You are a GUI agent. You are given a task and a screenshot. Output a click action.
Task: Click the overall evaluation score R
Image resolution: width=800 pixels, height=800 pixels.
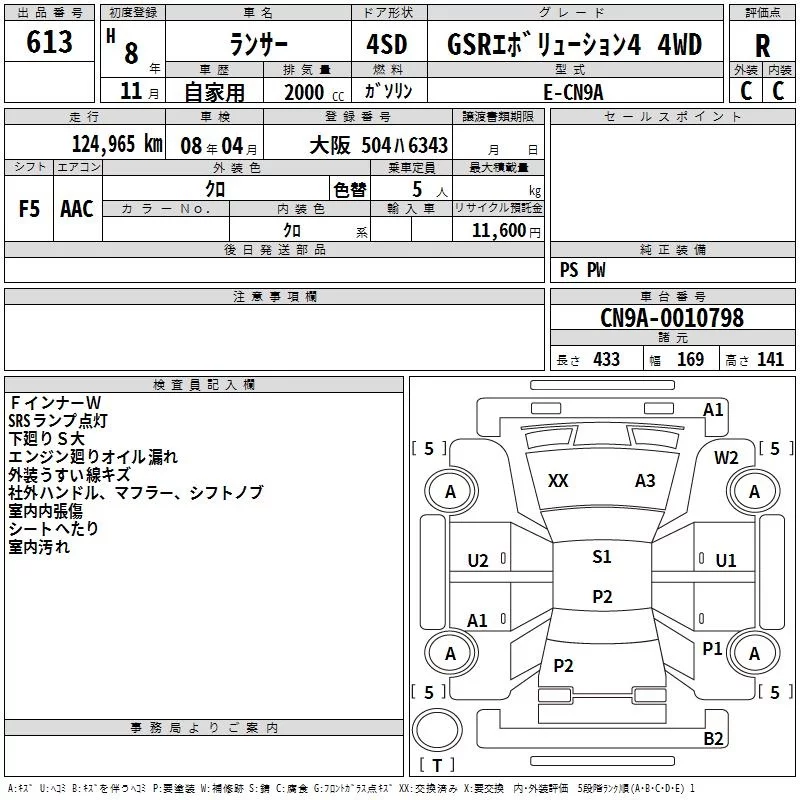[x=762, y=46]
